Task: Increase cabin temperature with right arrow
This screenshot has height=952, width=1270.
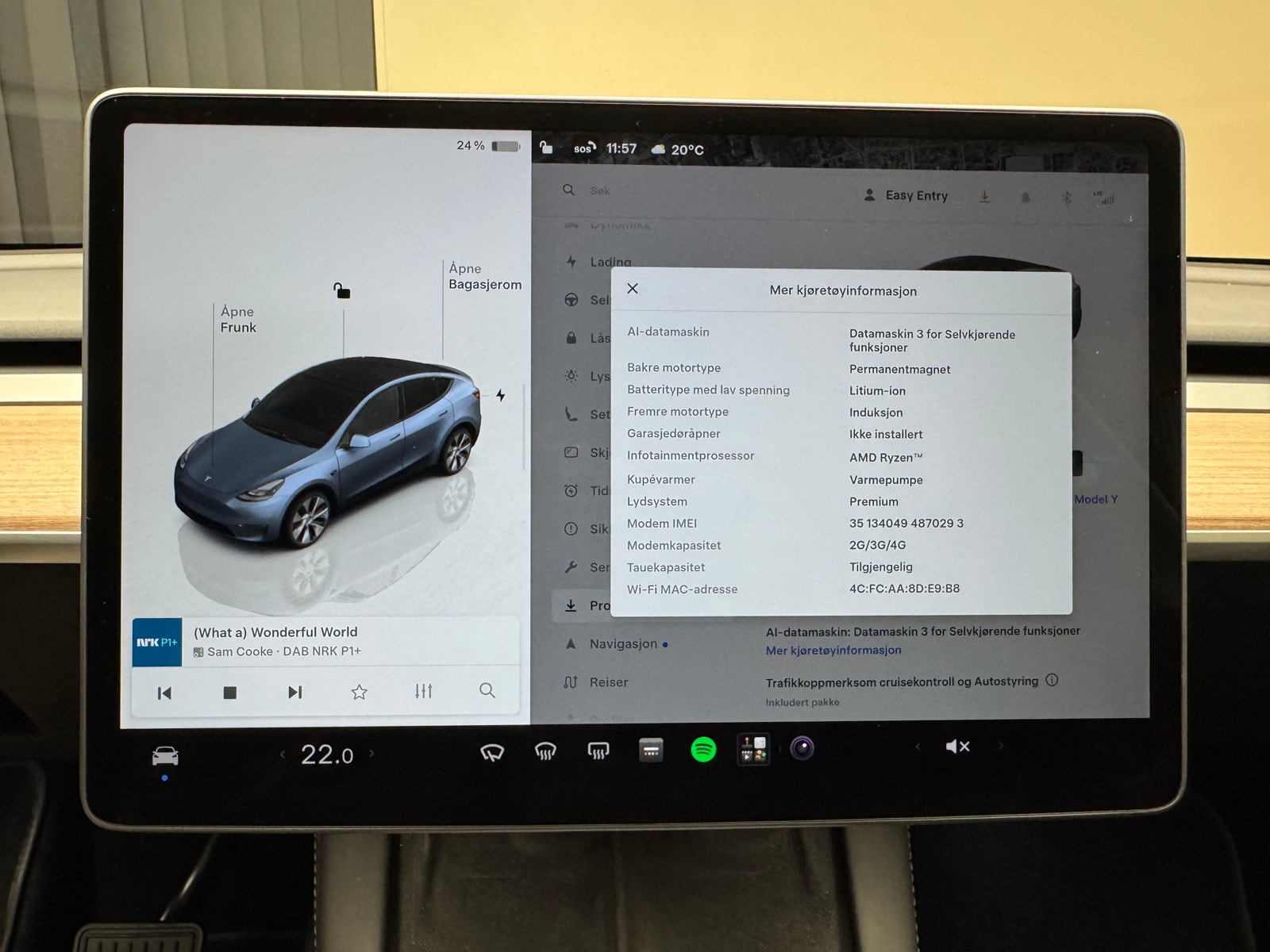Action: pyautogui.click(x=371, y=754)
